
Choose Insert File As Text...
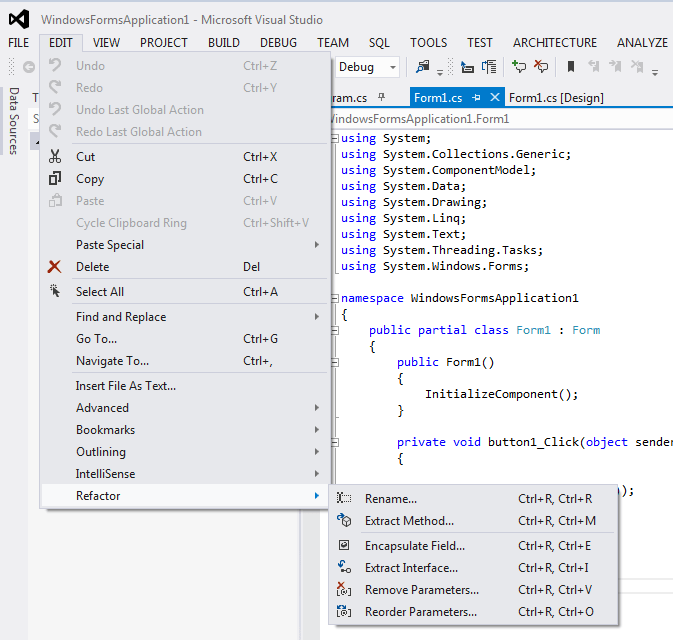[185, 385]
